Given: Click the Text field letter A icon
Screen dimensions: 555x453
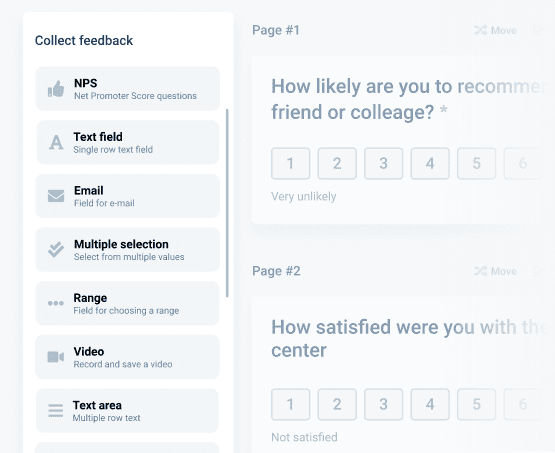Looking at the screenshot, I should 56,143.
